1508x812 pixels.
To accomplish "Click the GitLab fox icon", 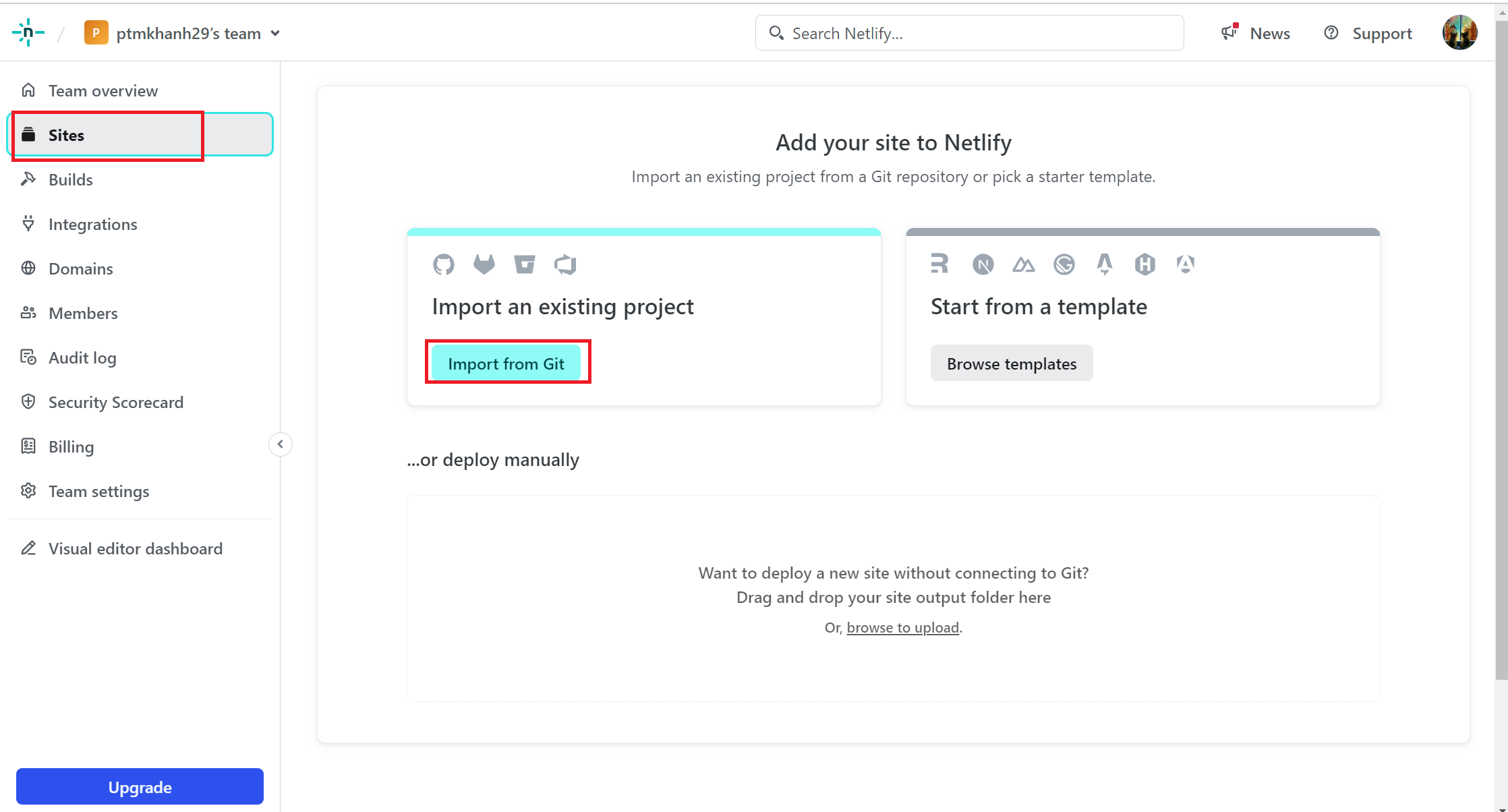I will coord(484,264).
